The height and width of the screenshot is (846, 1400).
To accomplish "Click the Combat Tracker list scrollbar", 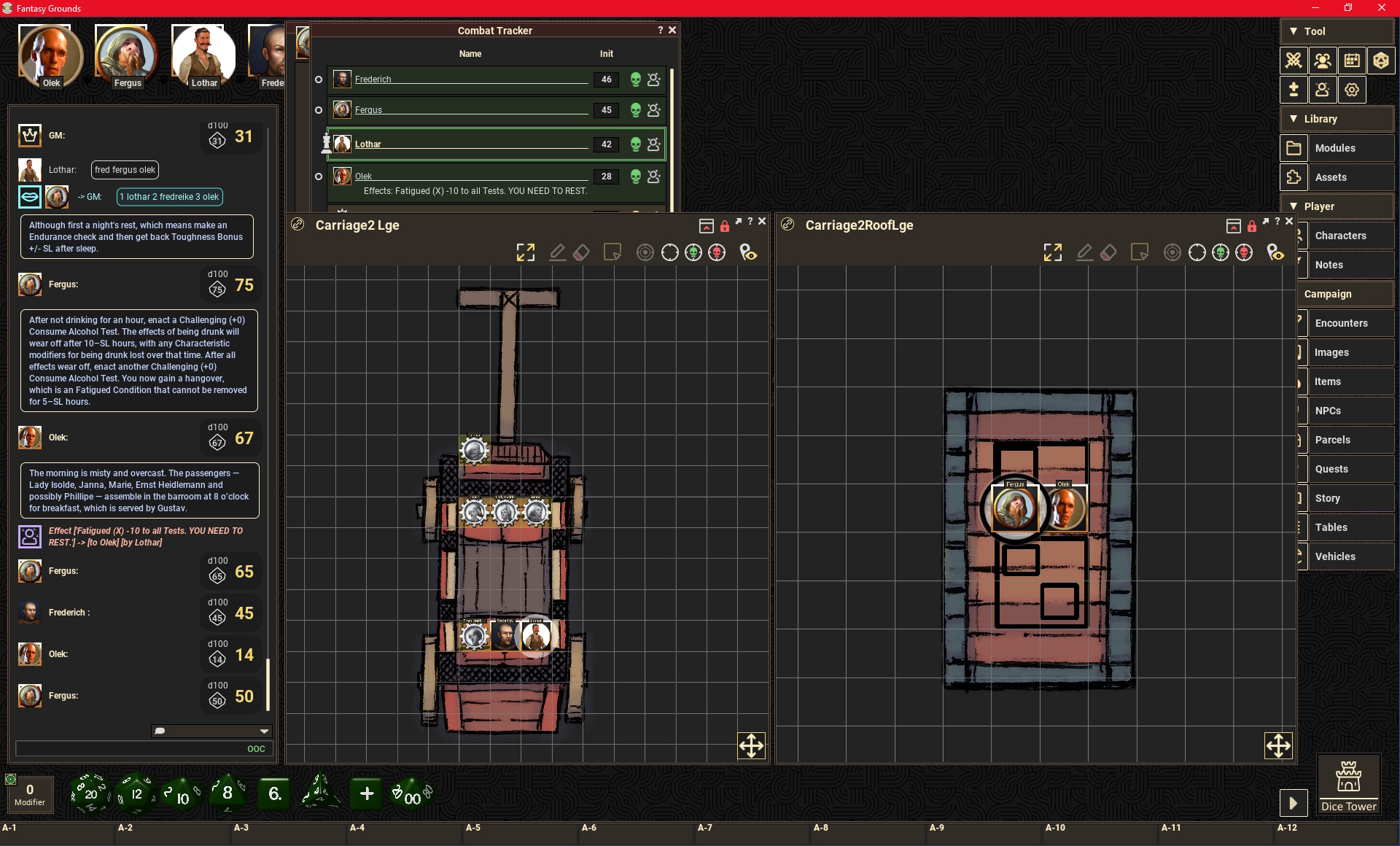I will point(672,139).
